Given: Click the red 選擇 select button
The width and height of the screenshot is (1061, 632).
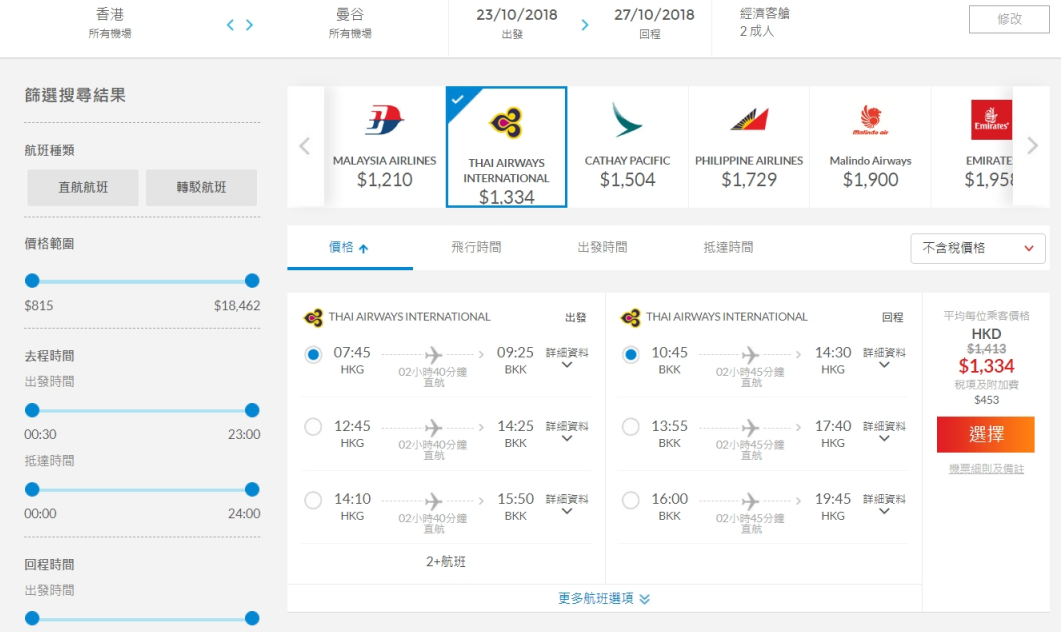Looking at the screenshot, I should (x=986, y=434).
